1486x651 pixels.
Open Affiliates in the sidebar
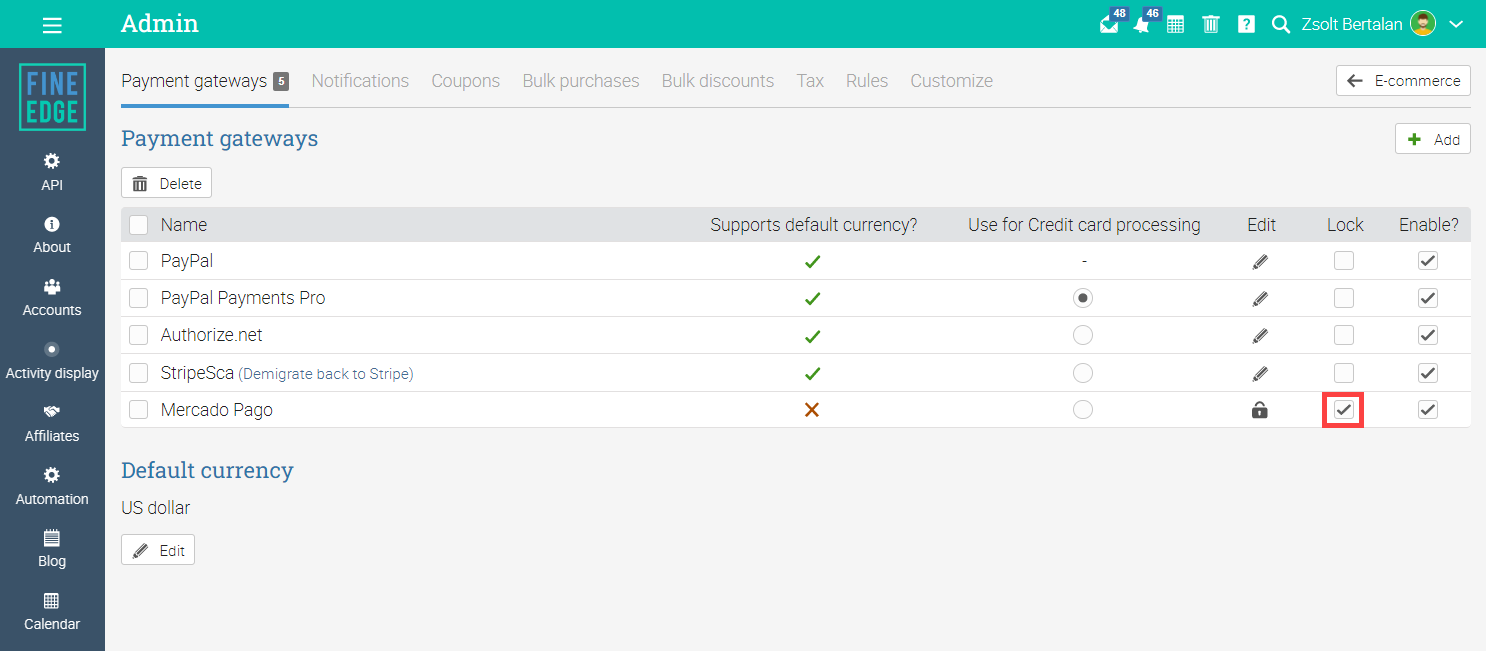(x=52, y=424)
